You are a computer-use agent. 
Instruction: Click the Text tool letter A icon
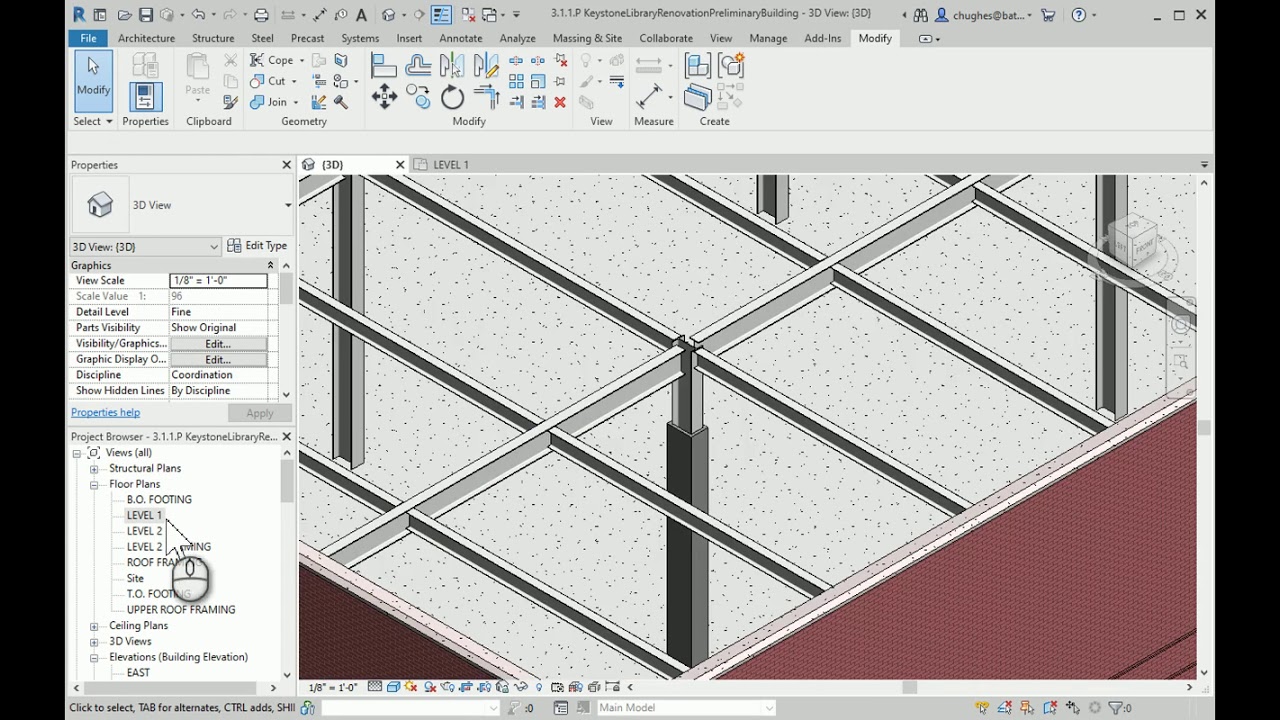tap(361, 15)
